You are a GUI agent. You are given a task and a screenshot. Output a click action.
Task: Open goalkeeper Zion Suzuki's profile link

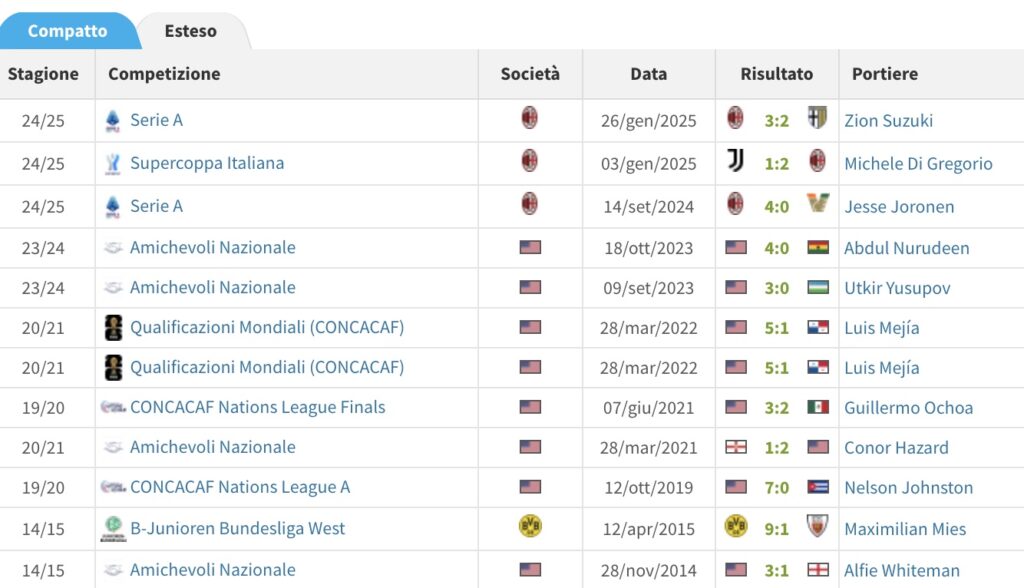point(888,120)
